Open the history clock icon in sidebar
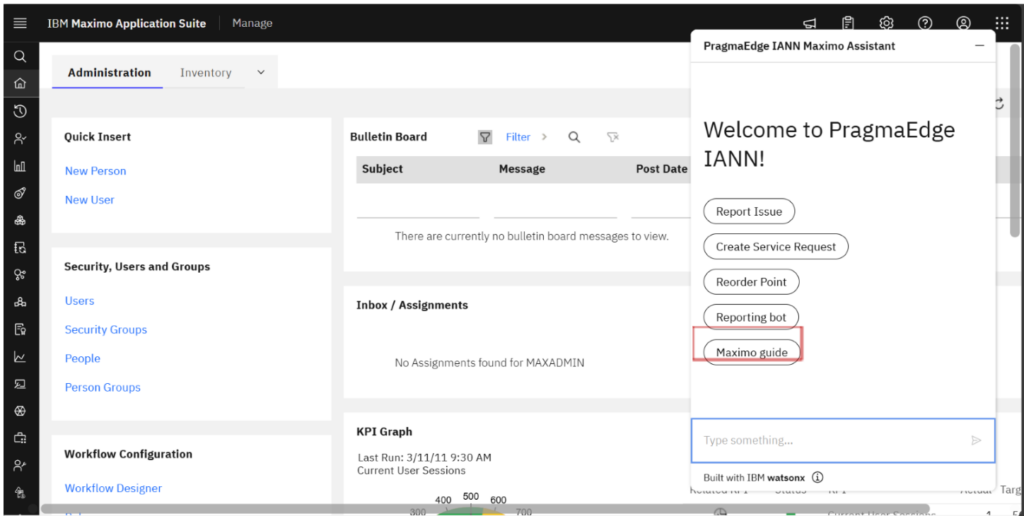1024x516 pixels. click(x=20, y=111)
